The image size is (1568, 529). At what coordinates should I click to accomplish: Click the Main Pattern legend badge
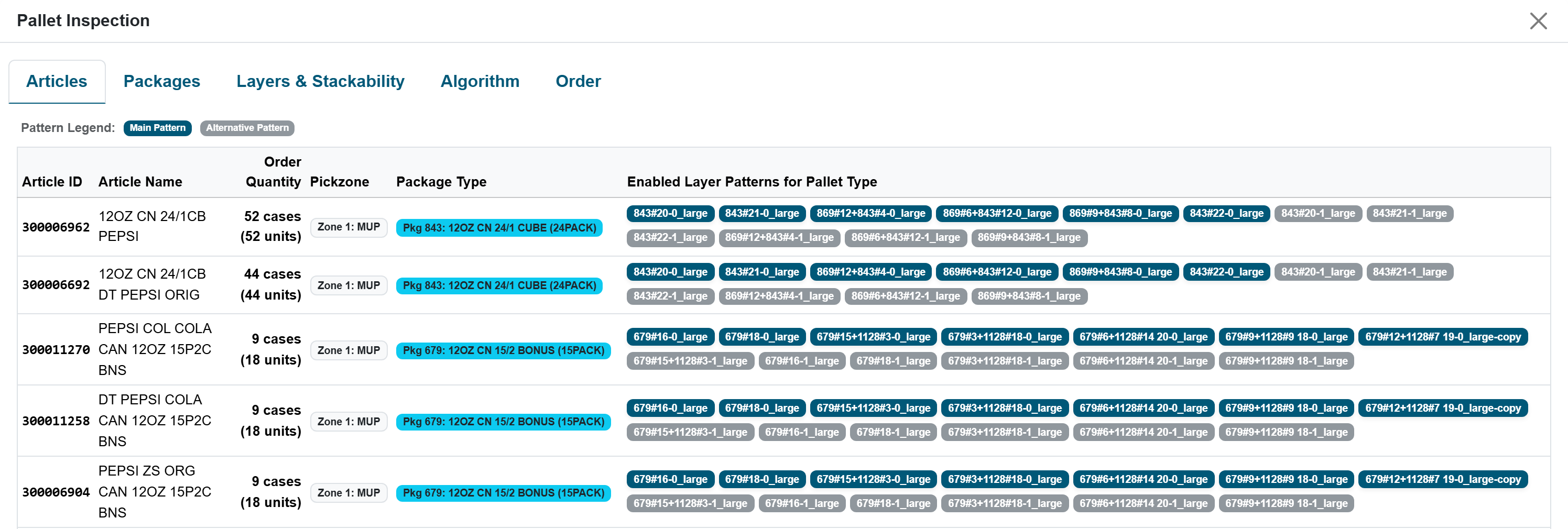(x=158, y=128)
